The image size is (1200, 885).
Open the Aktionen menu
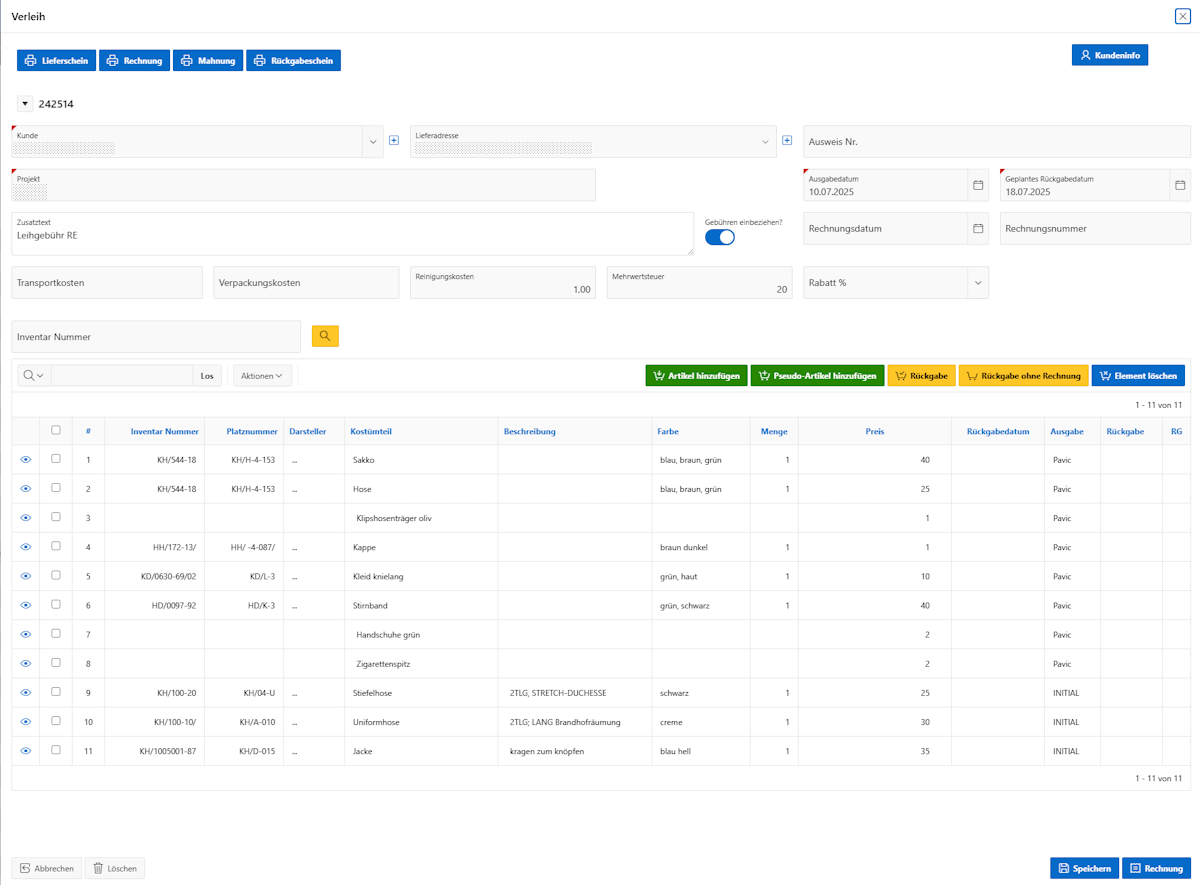(x=262, y=376)
